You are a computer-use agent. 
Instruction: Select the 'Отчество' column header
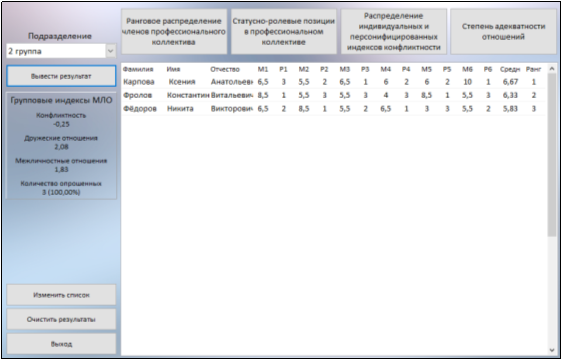point(225,69)
